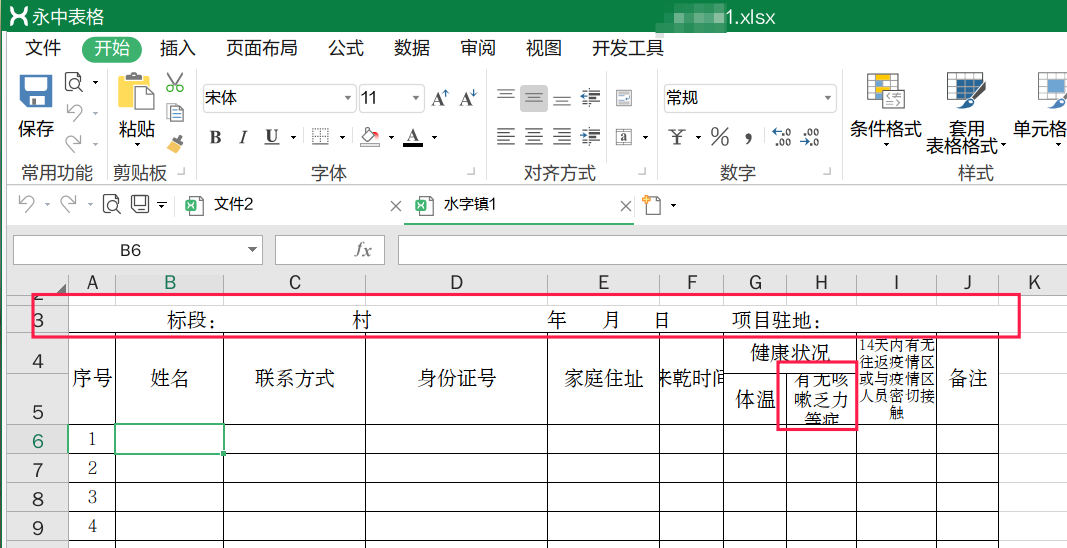Select top vertical alignment
Image resolution: width=1067 pixels, height=548 pixels.
506,95
